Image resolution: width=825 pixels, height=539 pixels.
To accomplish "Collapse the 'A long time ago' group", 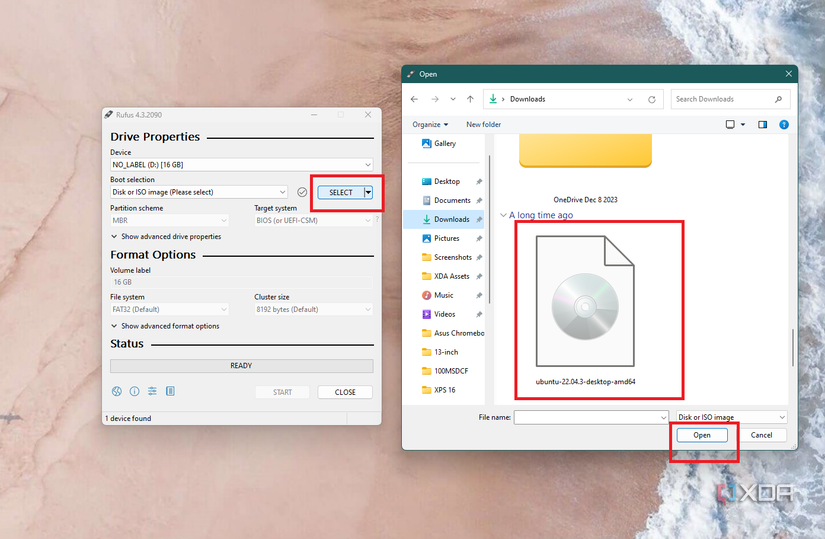I will [503, 215].
